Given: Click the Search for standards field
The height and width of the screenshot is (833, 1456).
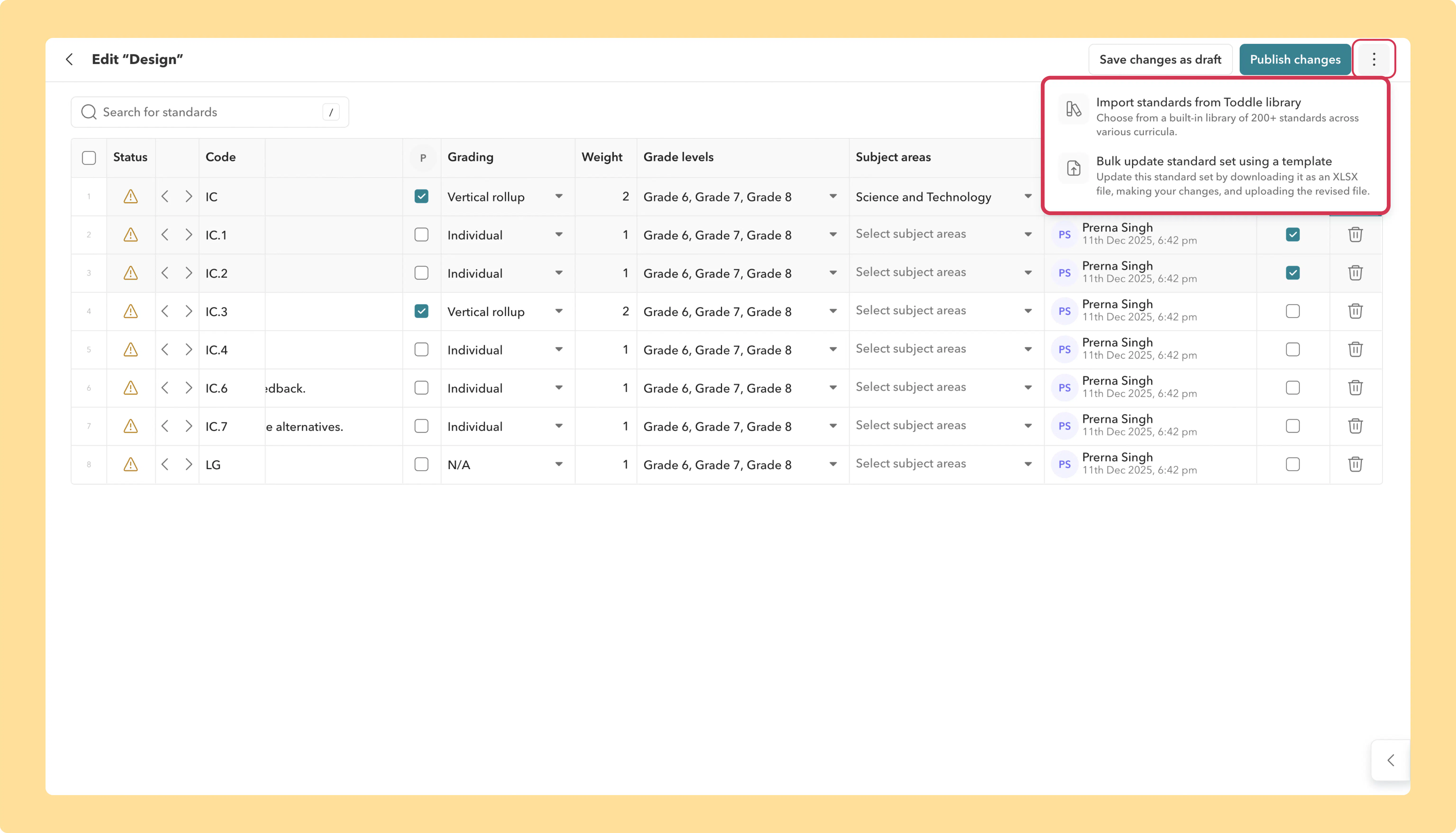Looking at the screenshot, I should point(210,112).
